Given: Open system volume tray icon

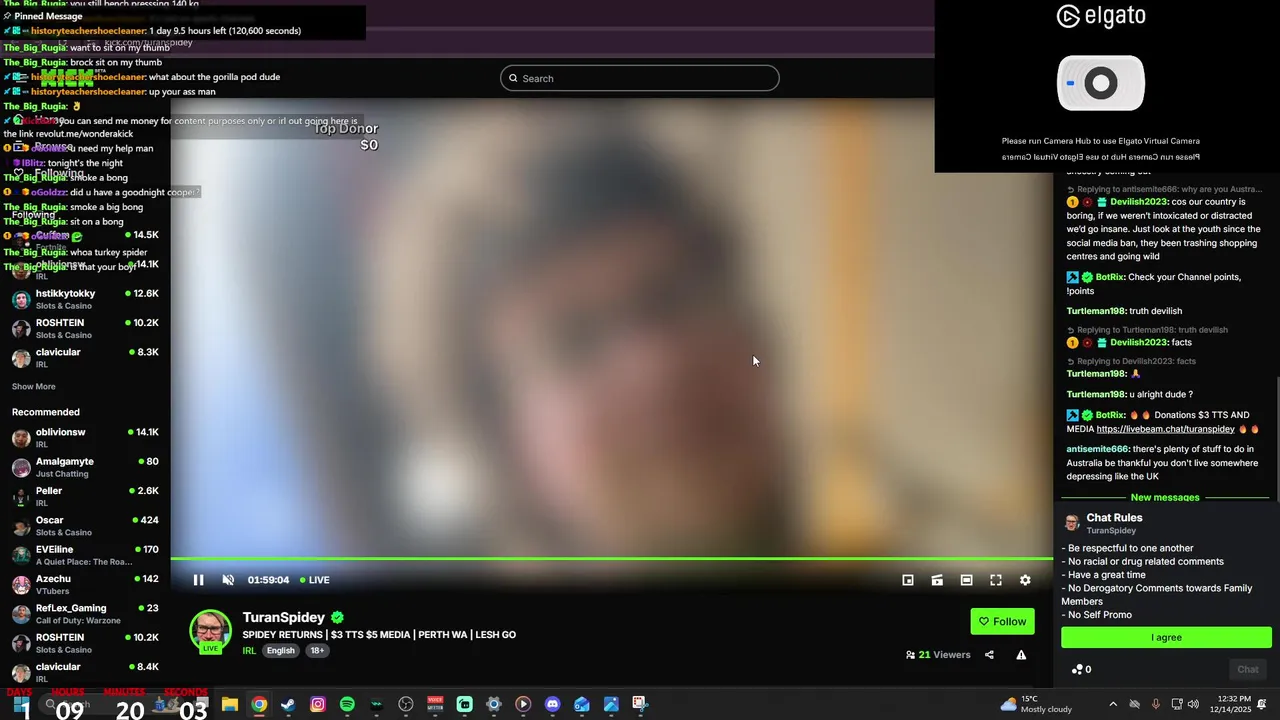Looking at the screenshot, I should (x=1193, y=704).
